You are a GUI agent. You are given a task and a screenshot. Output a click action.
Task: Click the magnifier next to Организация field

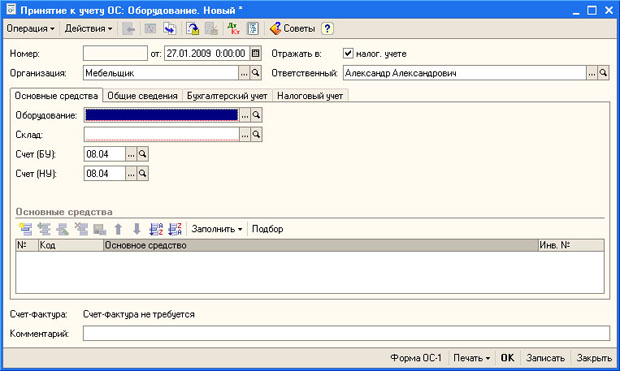point(256,73)
